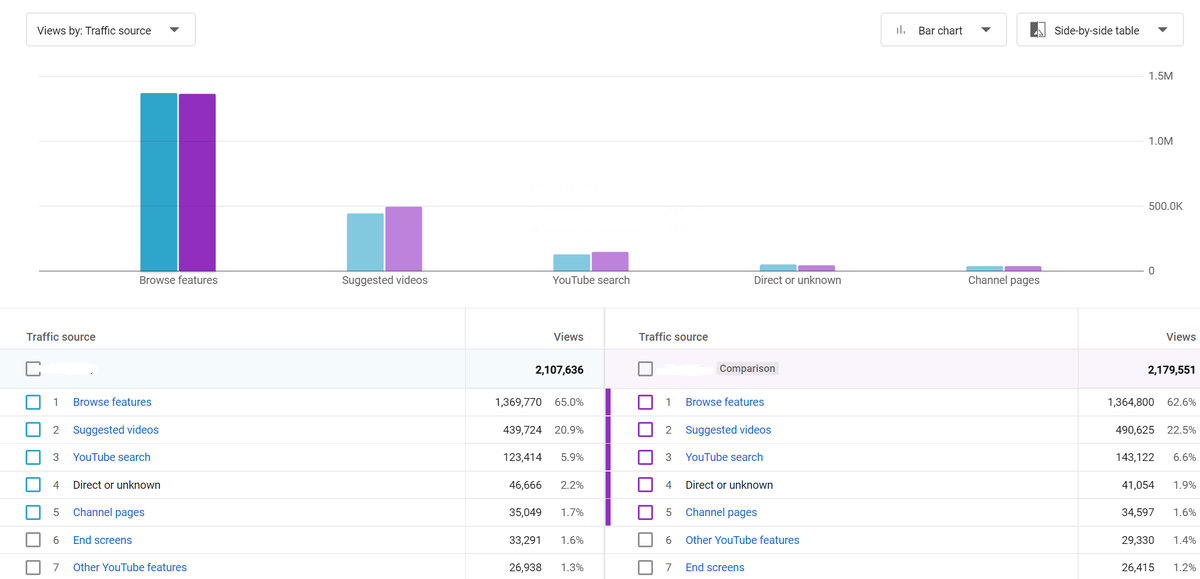1200x579 pixels.
Task: Click 'Direct or unknown' text in comparison table
Action: (729, 485)
